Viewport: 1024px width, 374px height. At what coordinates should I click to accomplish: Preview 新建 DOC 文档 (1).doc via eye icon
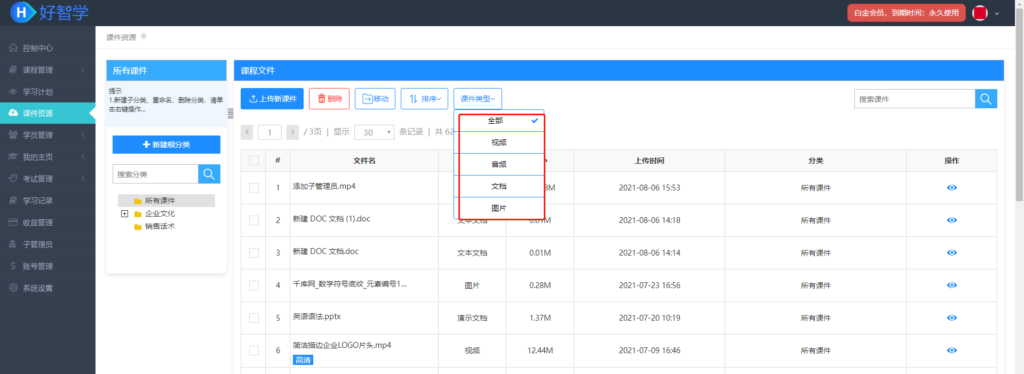pos(952,220)
